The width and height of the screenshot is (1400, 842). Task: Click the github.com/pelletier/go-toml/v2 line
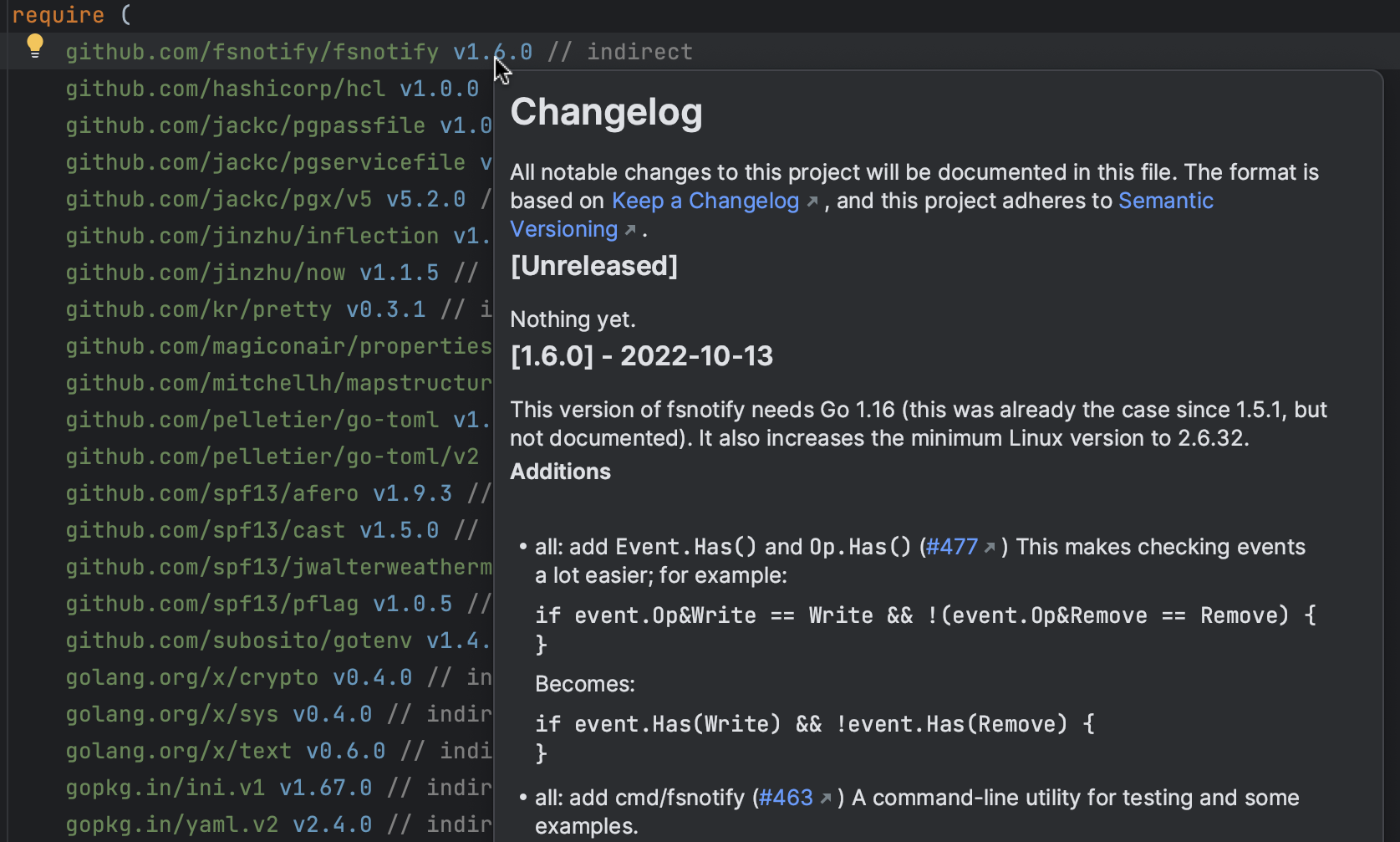click(x=272, y=457)
